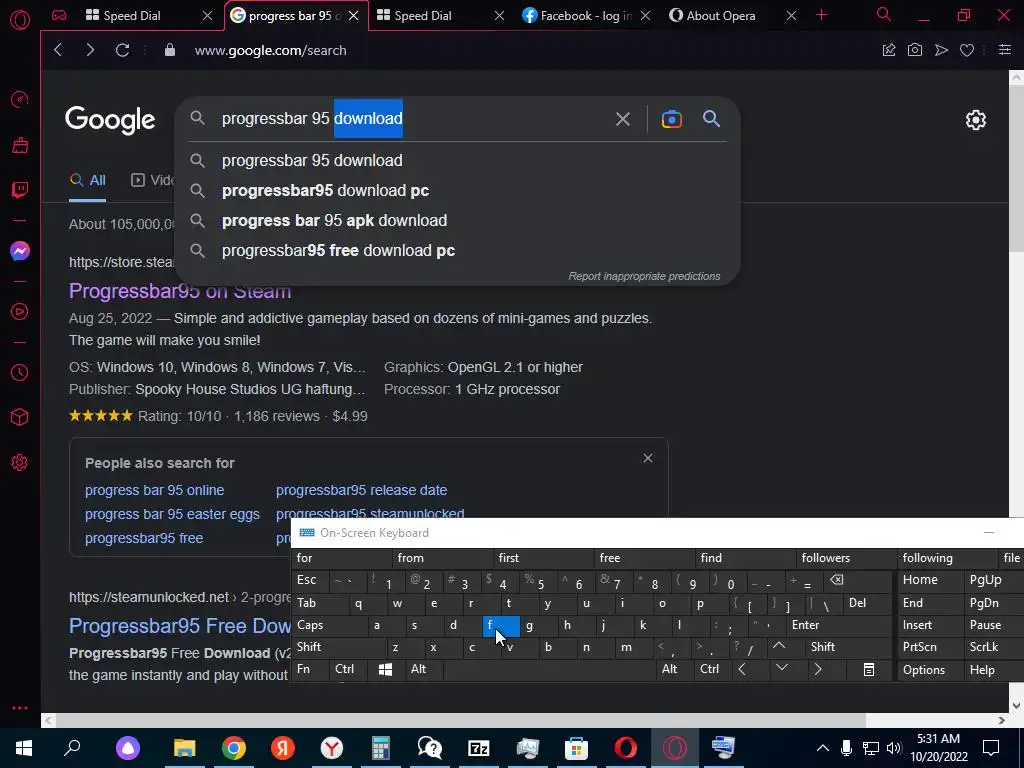Add page to bookmarks heart icon
Screen dimensions: 1024x768
(967, 50)
